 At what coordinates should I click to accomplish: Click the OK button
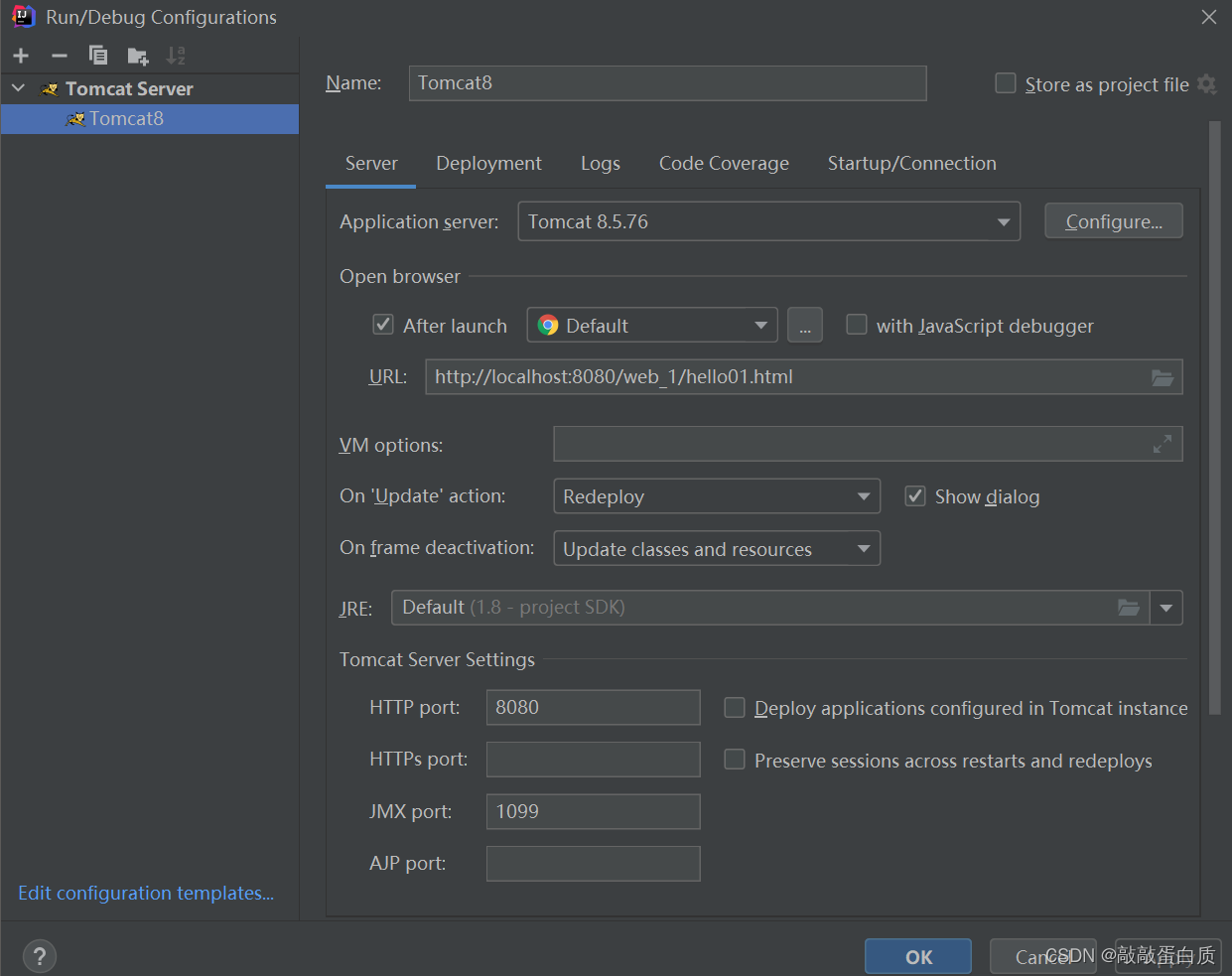coord(918,957)
